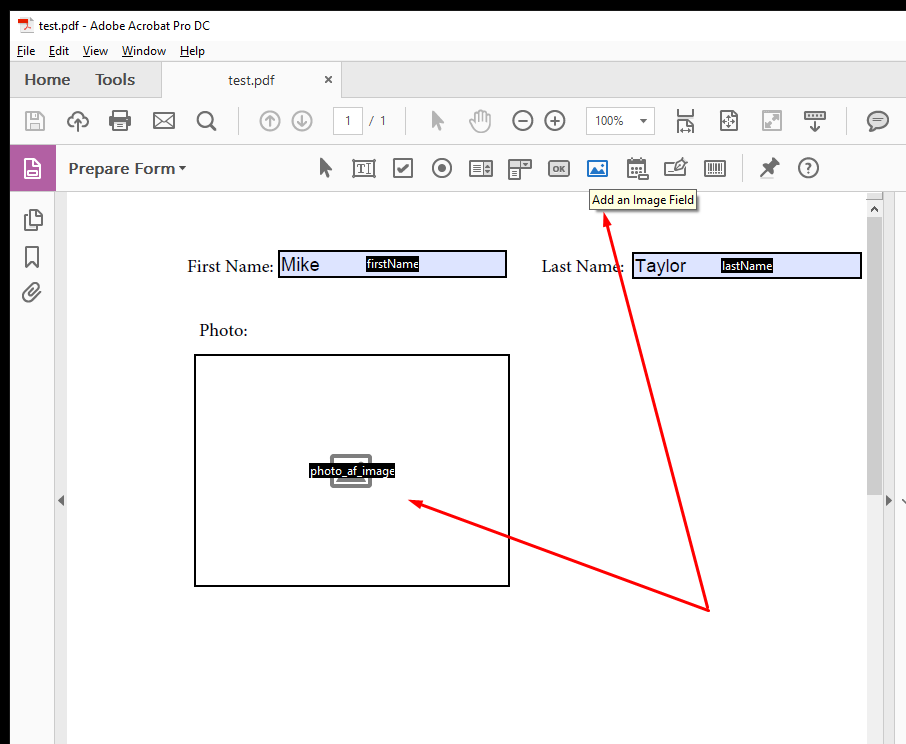This screenshot has width=906, height=744.
Task: Add a Radio Button field tool
Action: click(x=442, y=169)
